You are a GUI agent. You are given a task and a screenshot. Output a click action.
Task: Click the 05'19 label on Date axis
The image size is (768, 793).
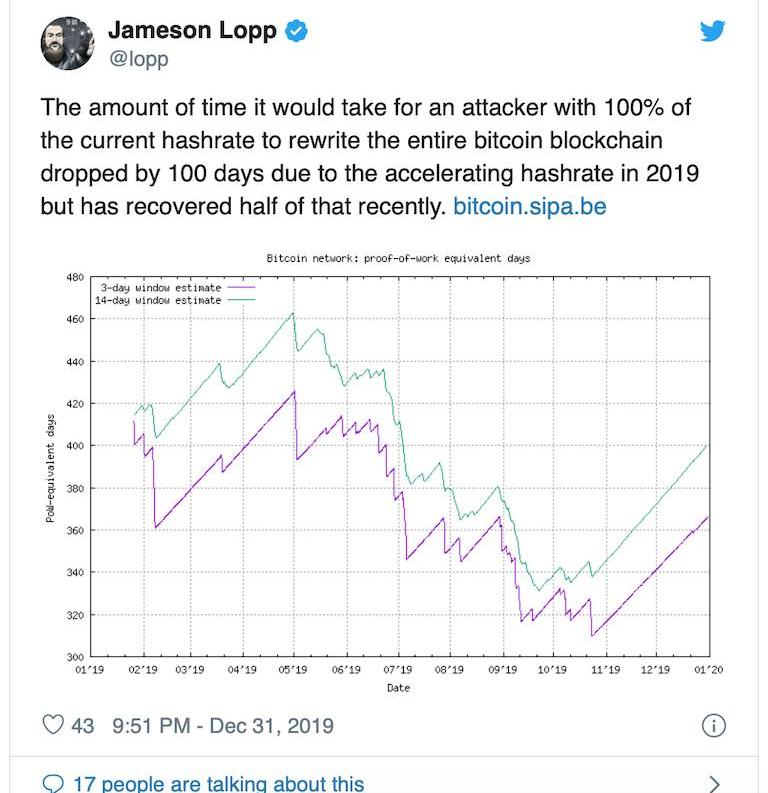[293, 669]
